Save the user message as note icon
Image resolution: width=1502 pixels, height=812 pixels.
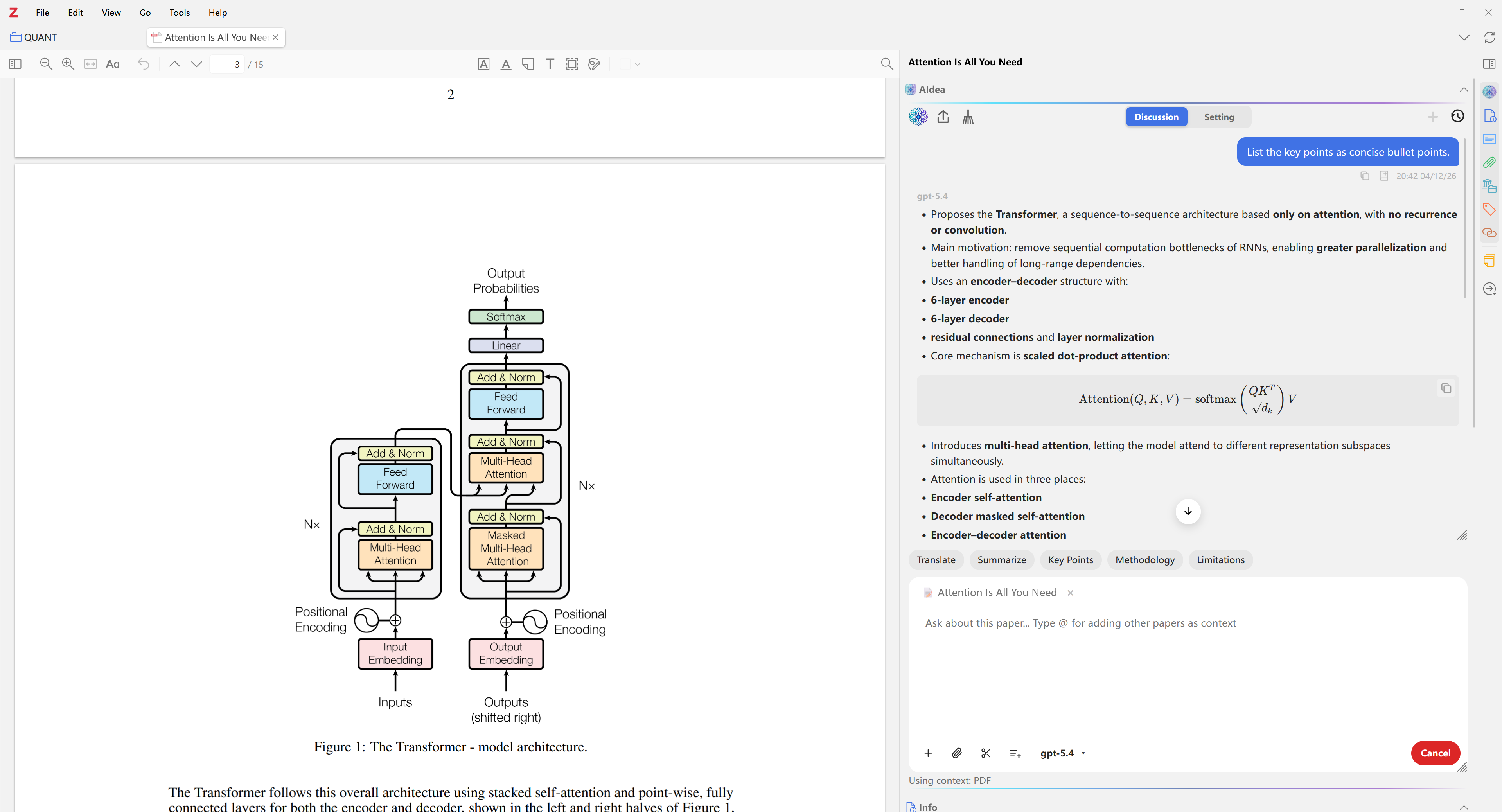(x=1383, y=176)
